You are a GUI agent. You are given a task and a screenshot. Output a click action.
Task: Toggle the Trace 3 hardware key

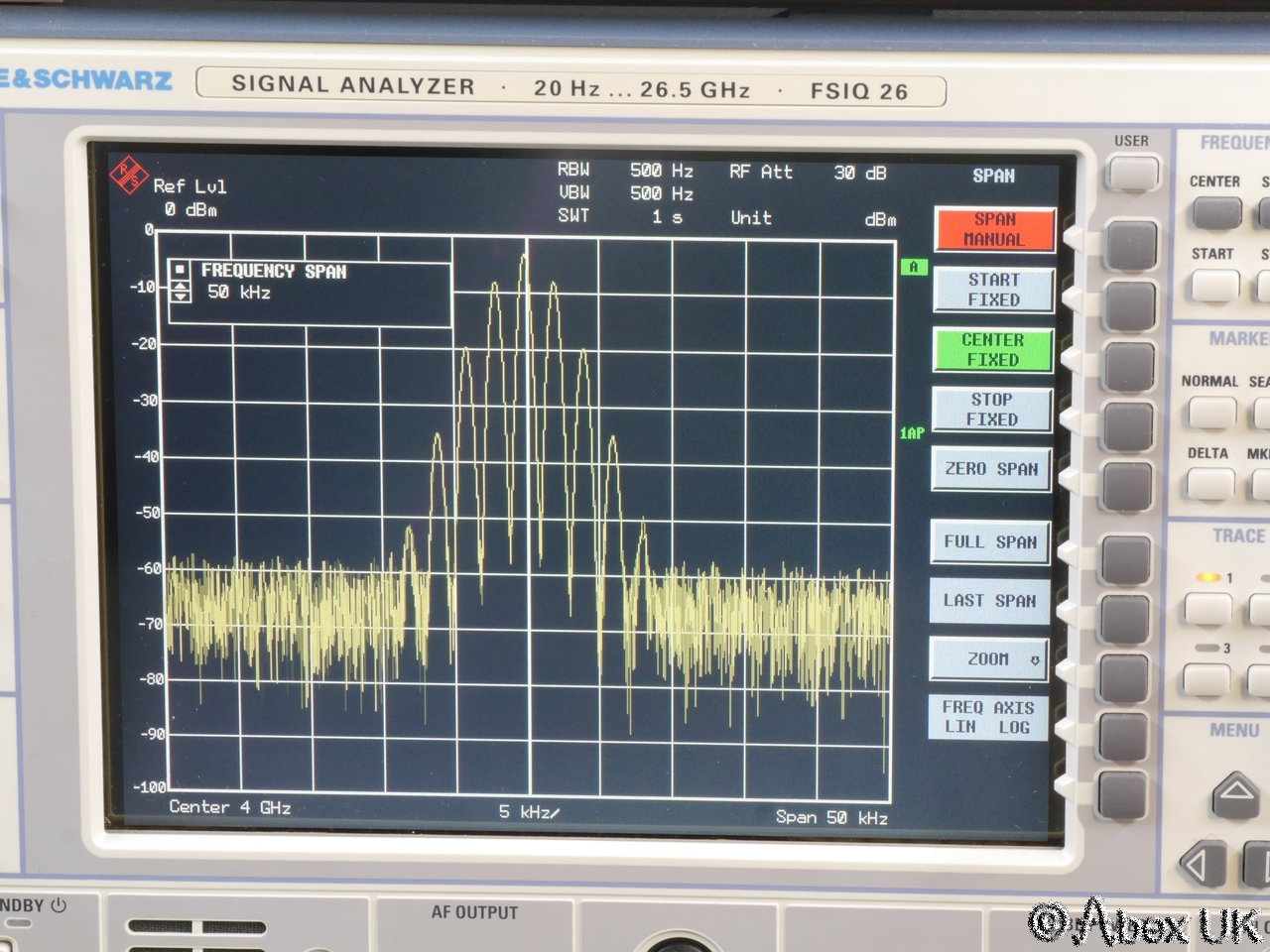[1206, 678]
